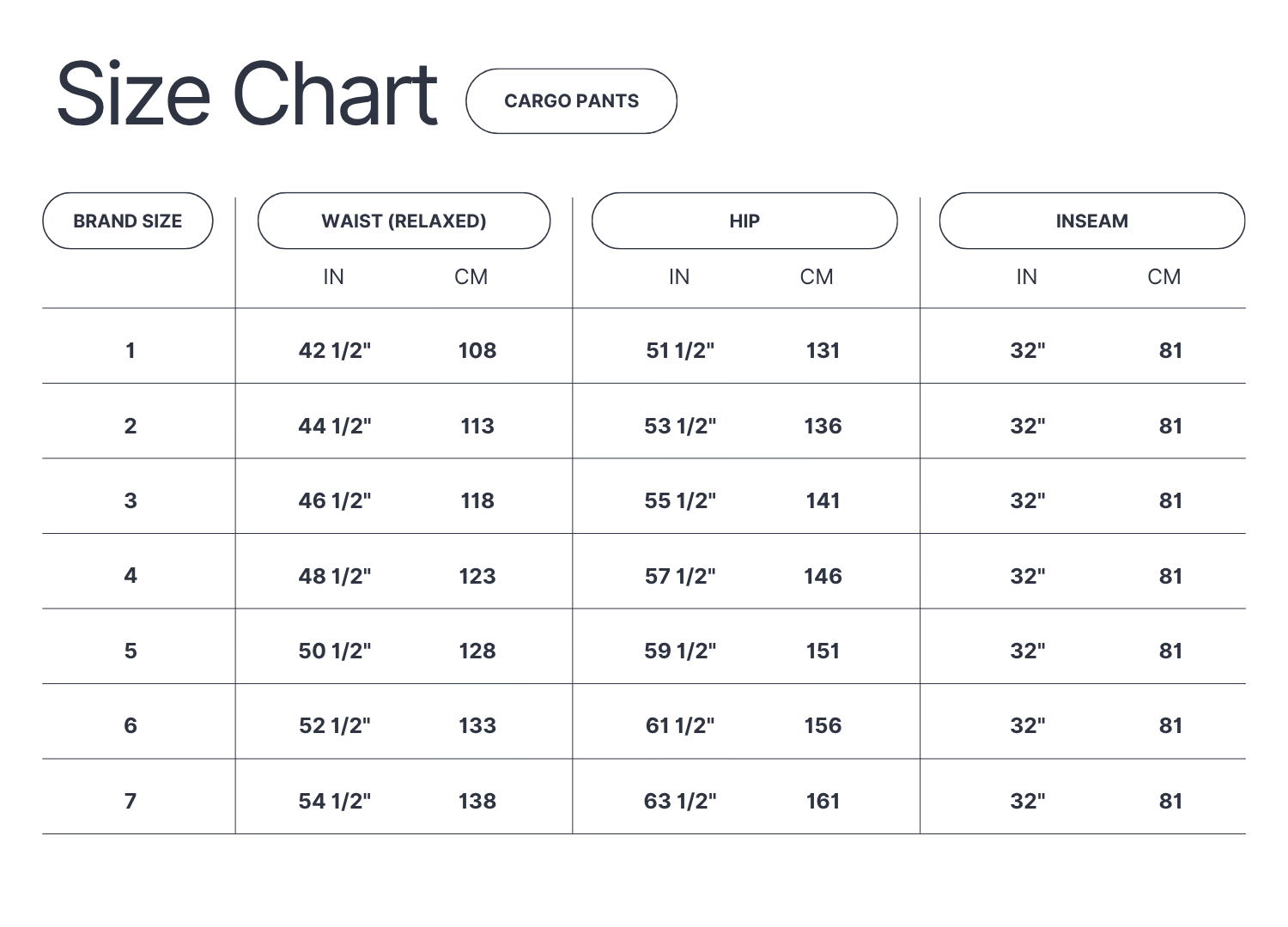
Task: Click the INSEAM column header
Action: click(x=1091, y=221)
